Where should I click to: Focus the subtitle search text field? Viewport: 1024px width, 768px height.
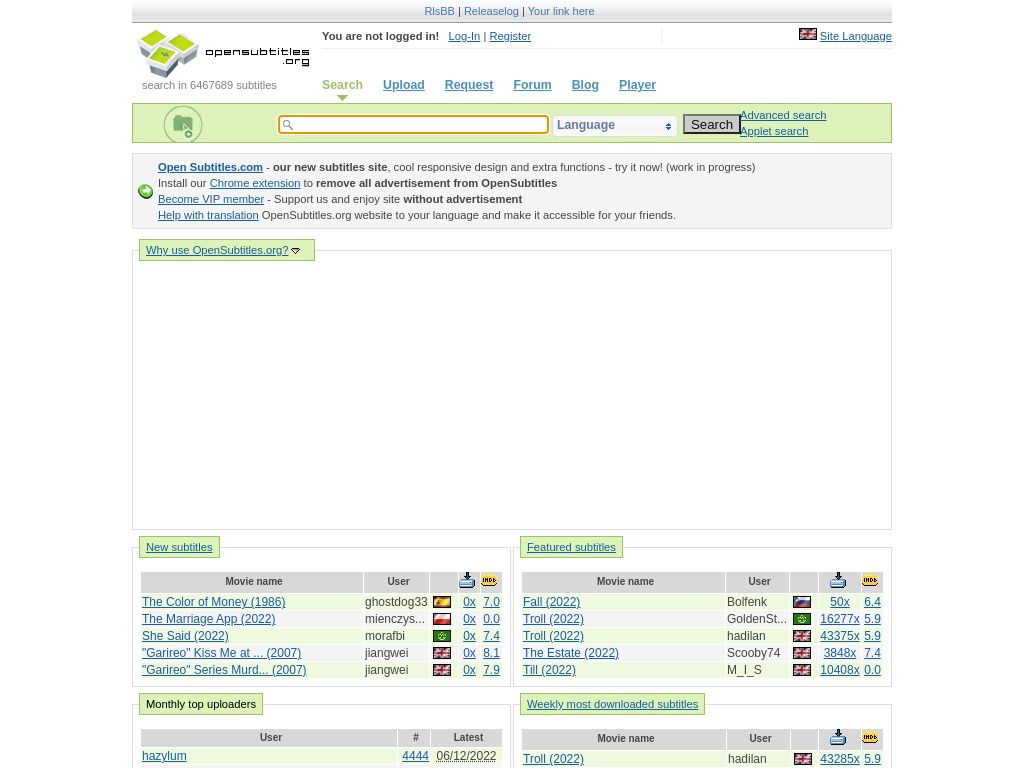point(413,125)
